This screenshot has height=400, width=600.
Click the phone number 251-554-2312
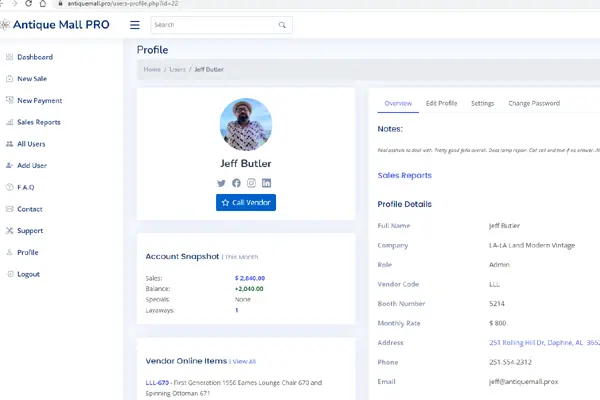tap(510, 362)
